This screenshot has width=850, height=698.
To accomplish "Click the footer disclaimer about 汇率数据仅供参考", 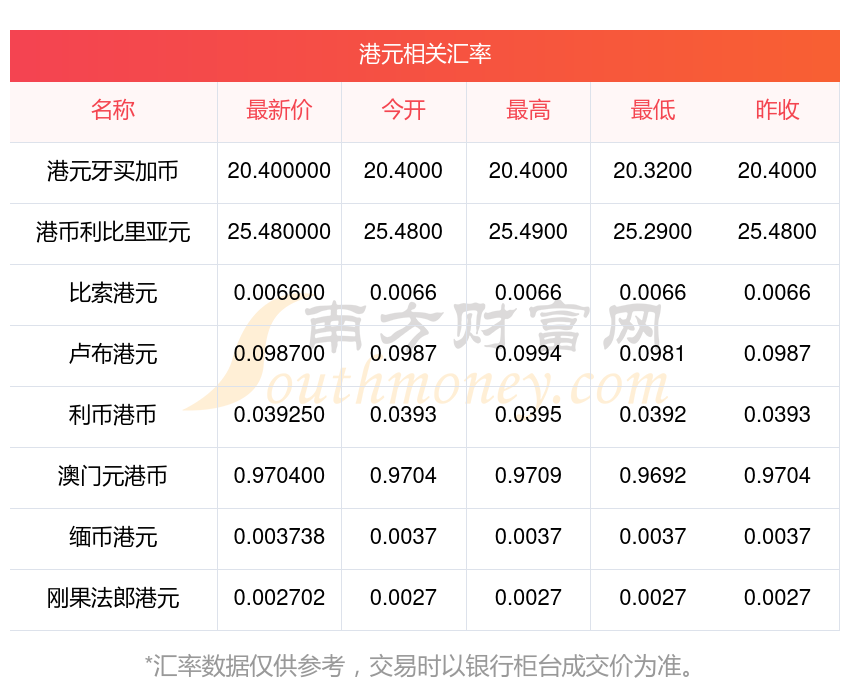I will (420, 665).
